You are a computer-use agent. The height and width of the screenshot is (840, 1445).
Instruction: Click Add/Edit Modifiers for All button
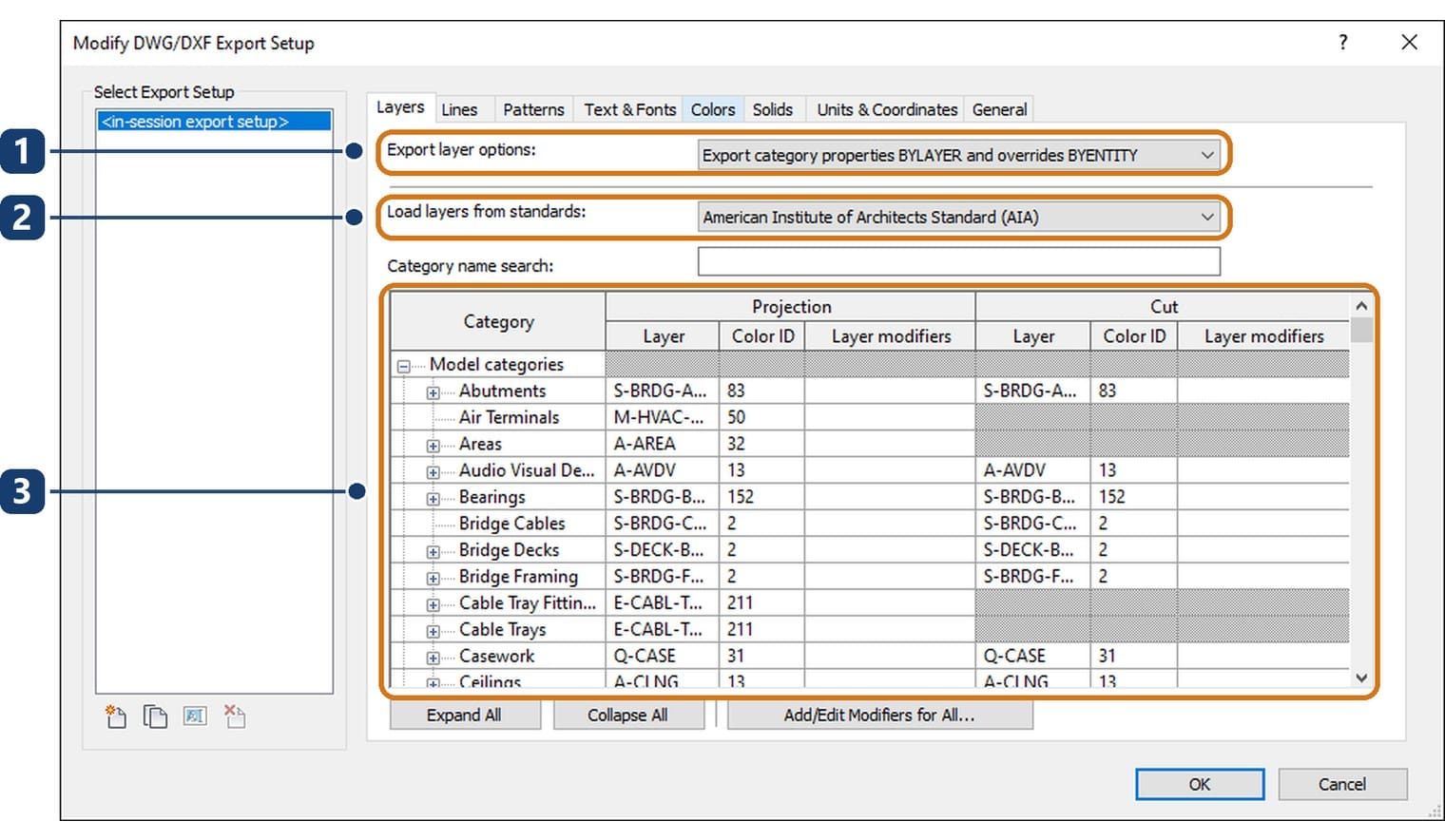click(x=879, y=715)
